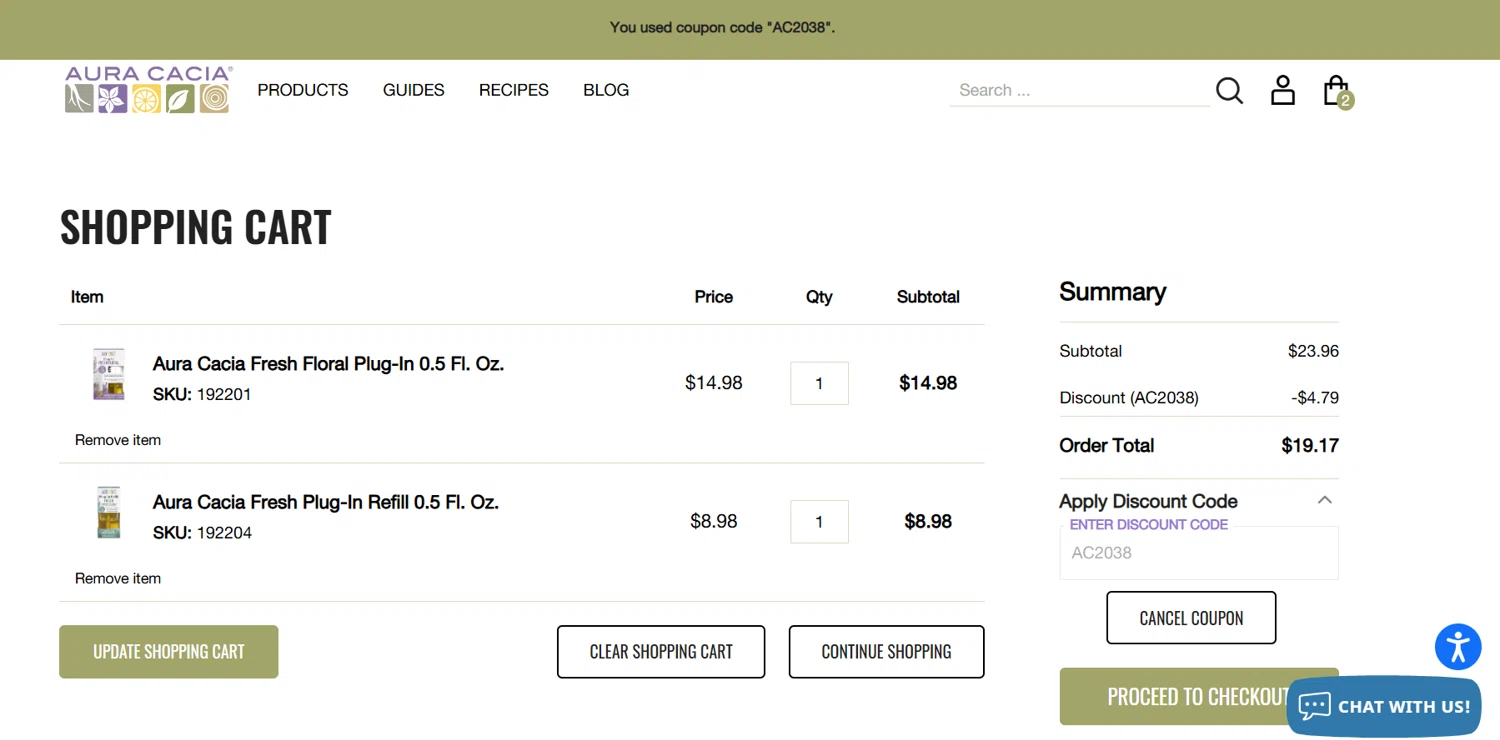Click the Order Total amount $19.17
Screen dimensions: 1500x740
[1310, 445]
